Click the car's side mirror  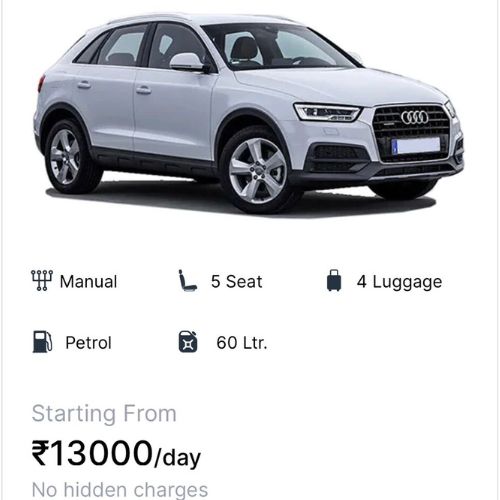click(188, 62)
